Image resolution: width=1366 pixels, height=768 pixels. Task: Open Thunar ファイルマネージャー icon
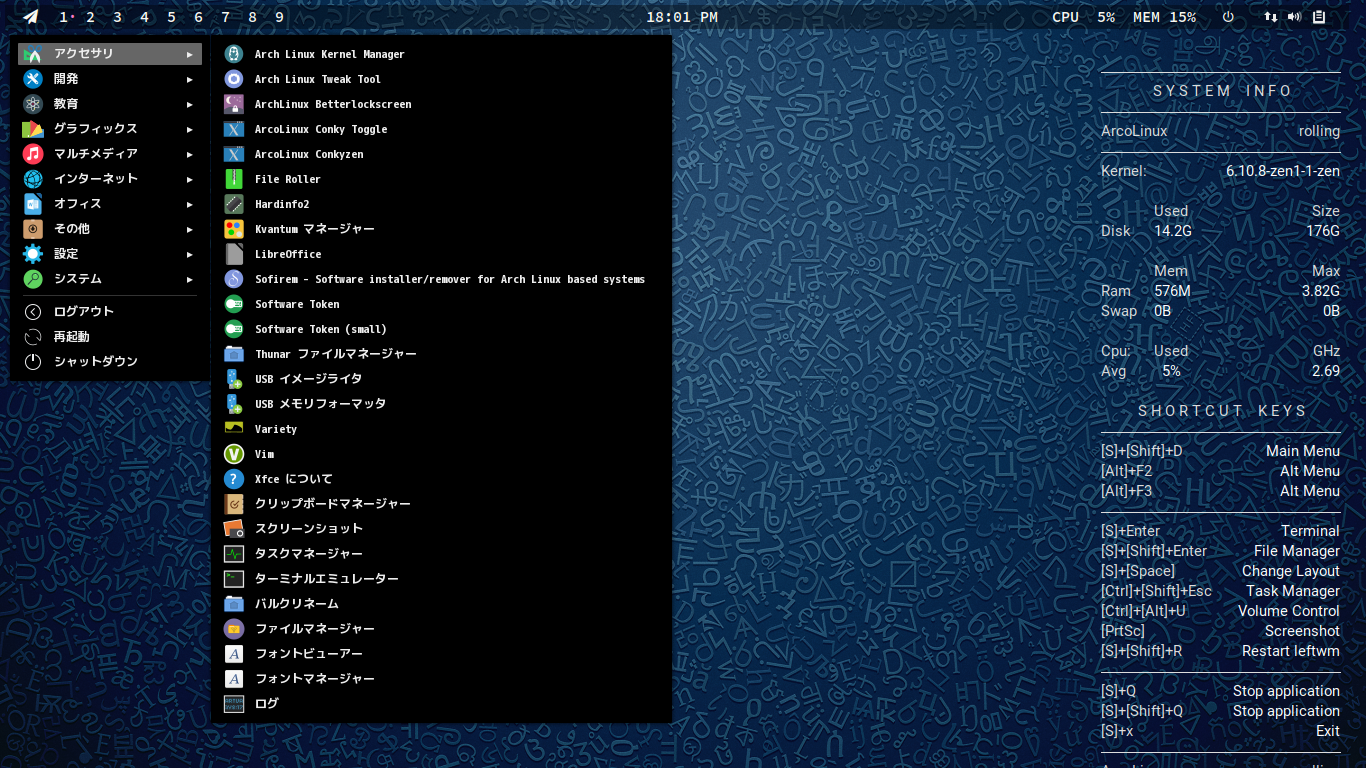pos(234,354)
